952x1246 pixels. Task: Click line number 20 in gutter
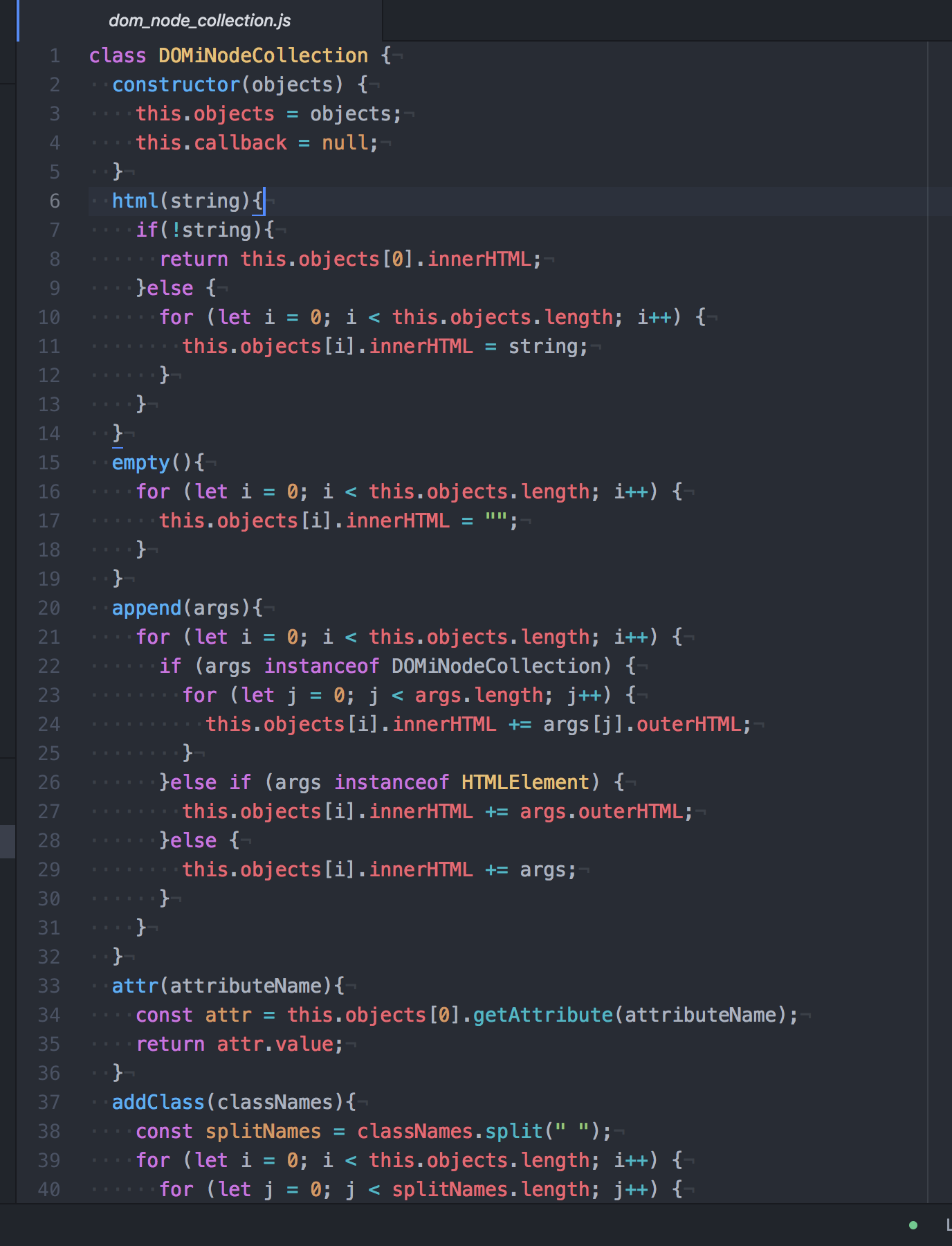click(49, 608)
